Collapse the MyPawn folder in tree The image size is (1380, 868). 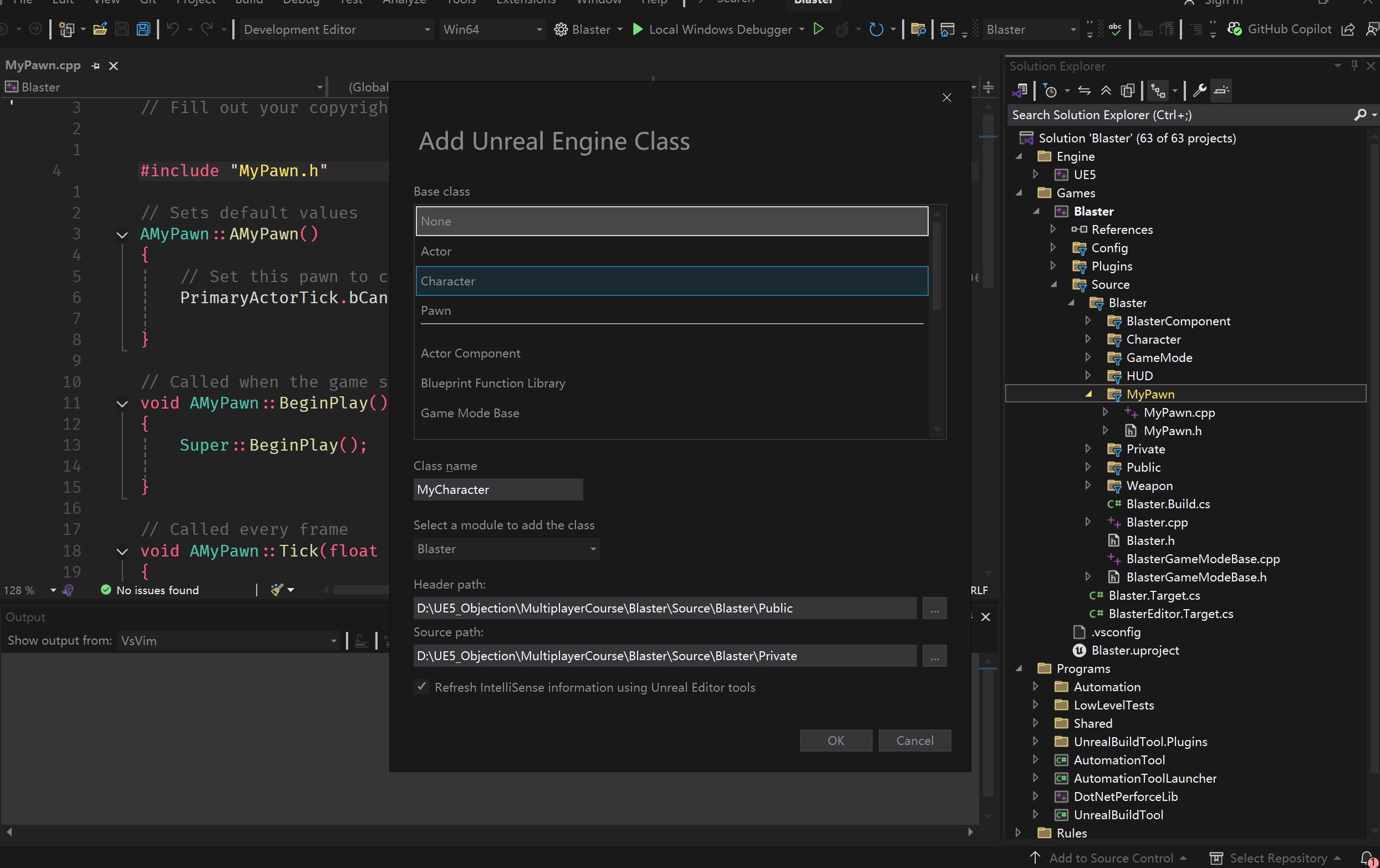pos(1088,394)
